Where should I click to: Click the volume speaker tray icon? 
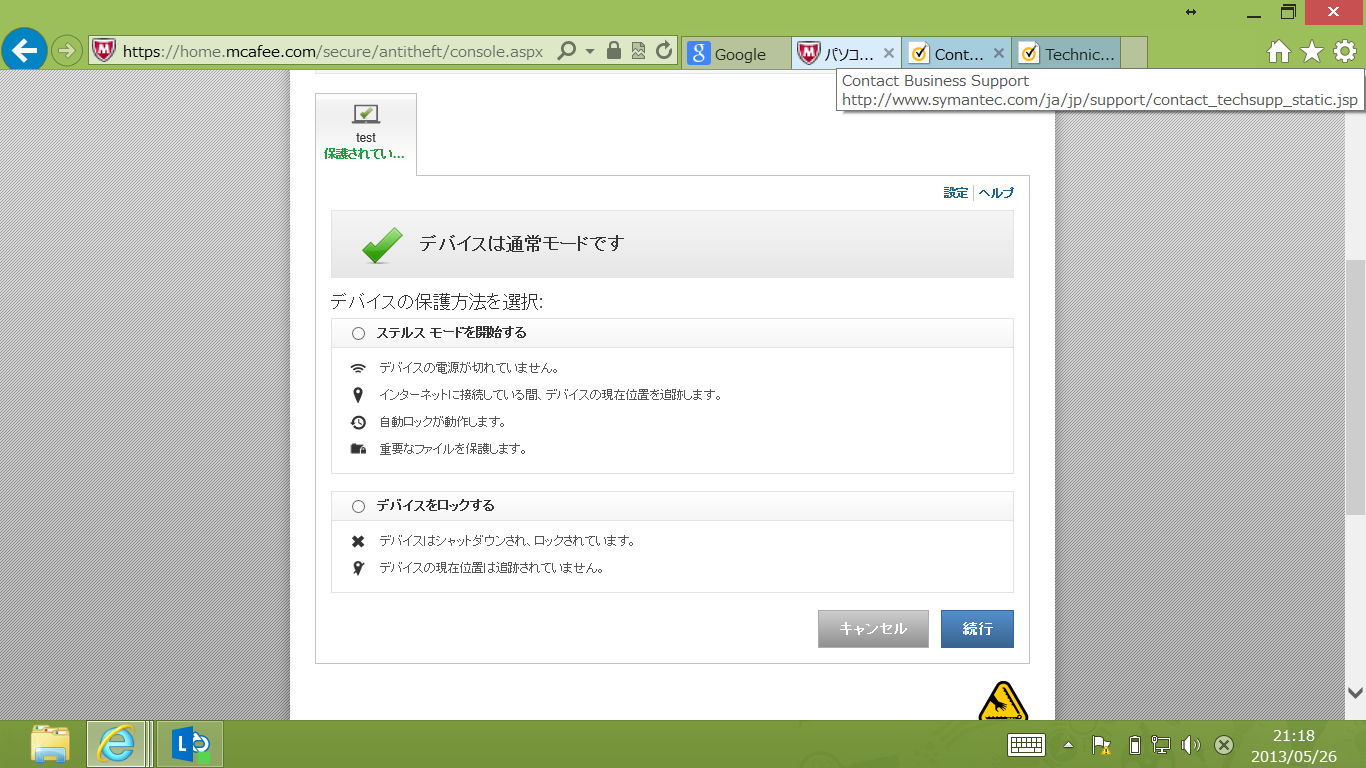[x=1191, y=745]
